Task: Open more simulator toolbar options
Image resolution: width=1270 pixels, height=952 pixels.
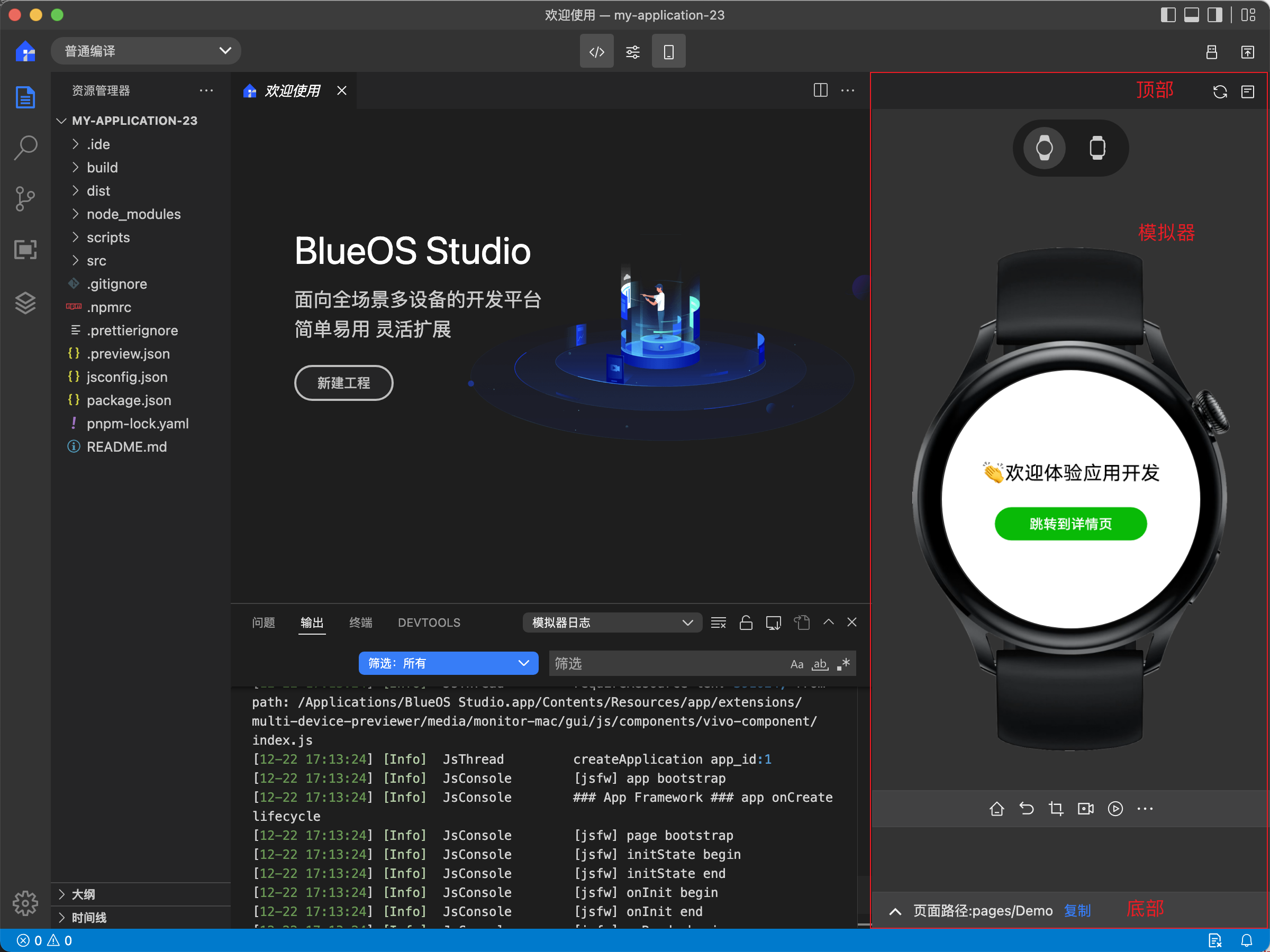Action: pyautogui.click(x=1145, y=809)
